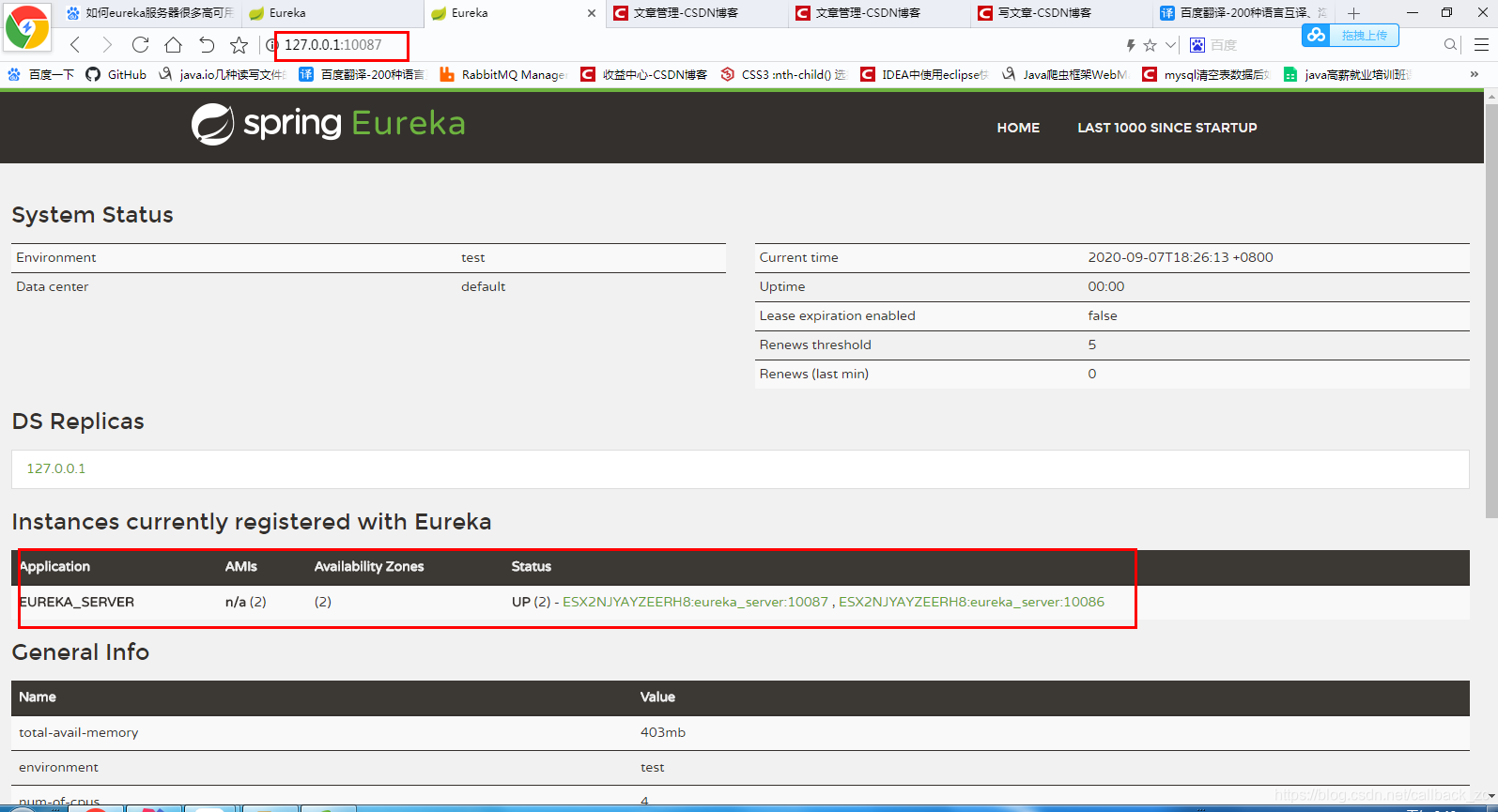Open java高薪就业培训班 bookmark

[x=1347, y=74]
